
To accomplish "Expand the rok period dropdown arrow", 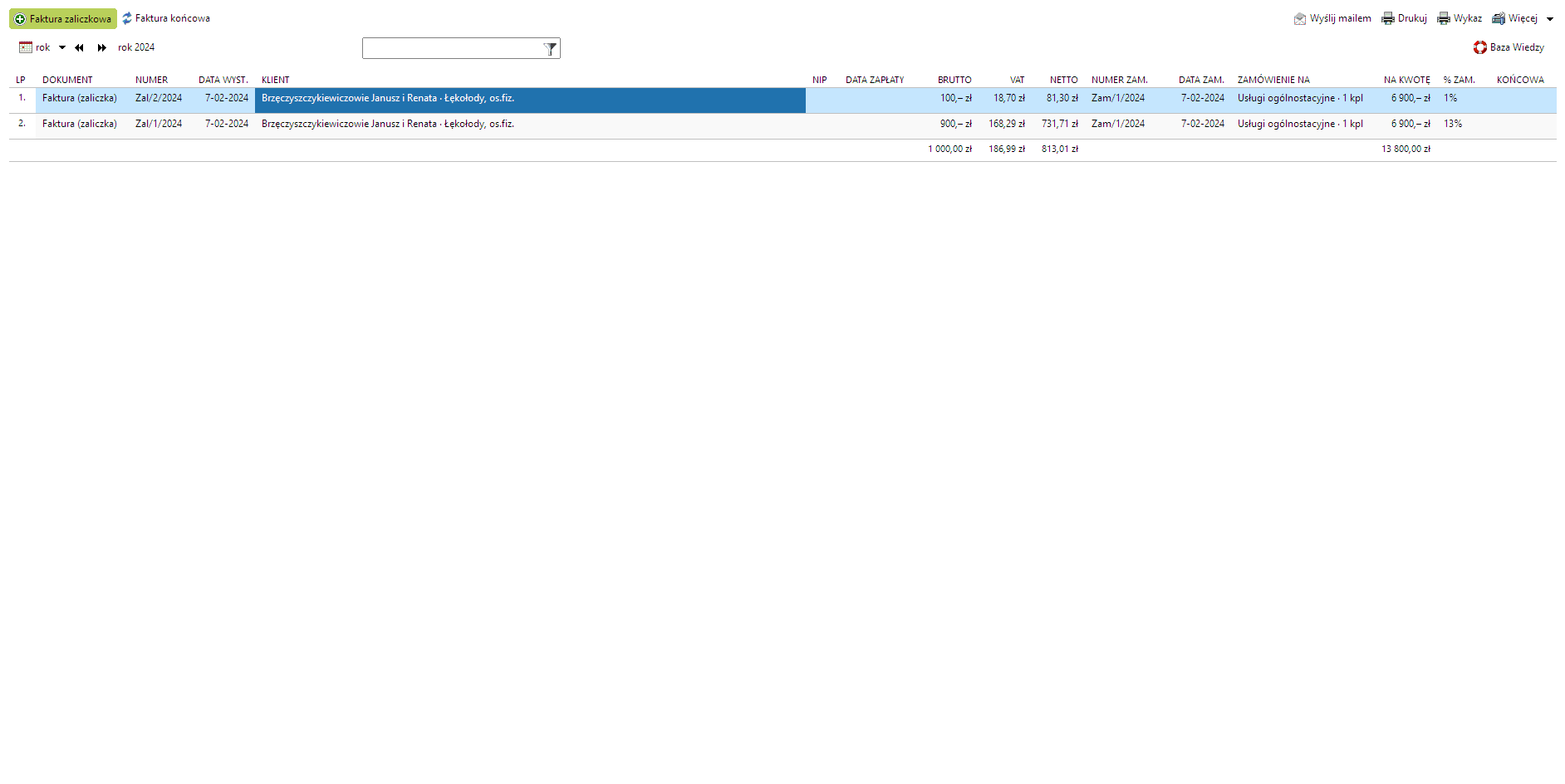I will tap(62, 48).
